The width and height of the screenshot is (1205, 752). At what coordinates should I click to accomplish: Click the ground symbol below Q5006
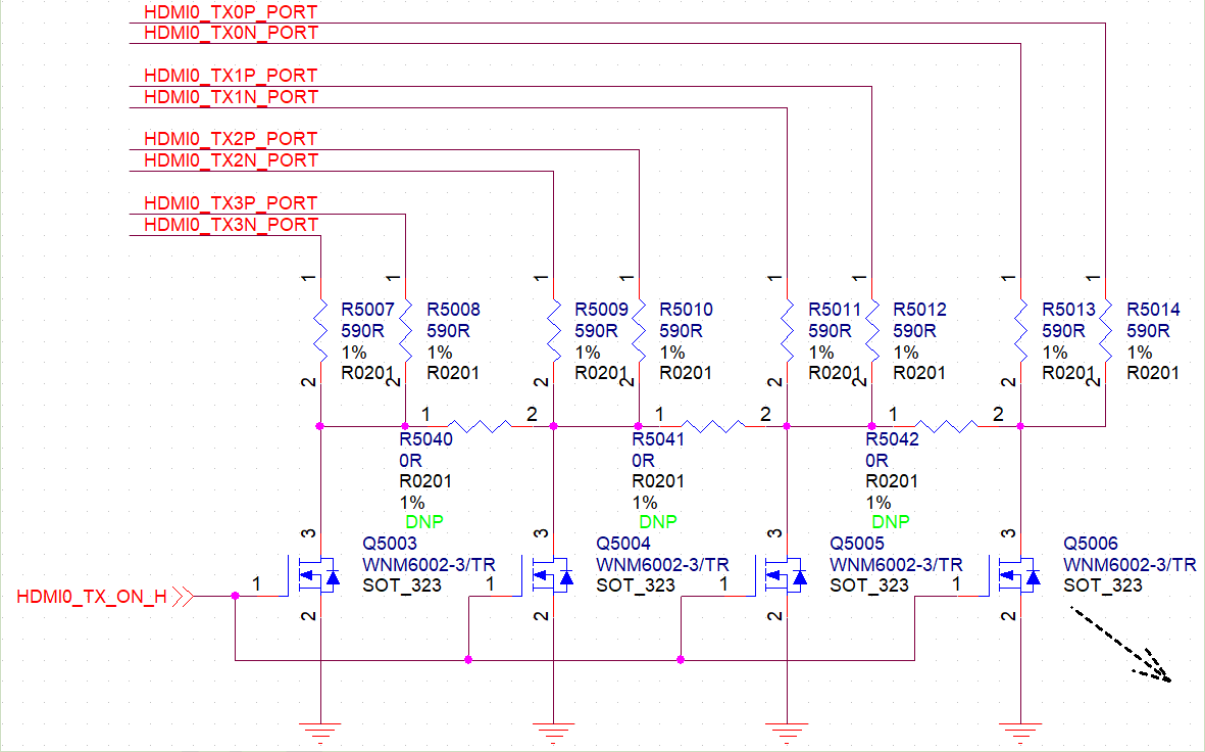coord(1020,732)
